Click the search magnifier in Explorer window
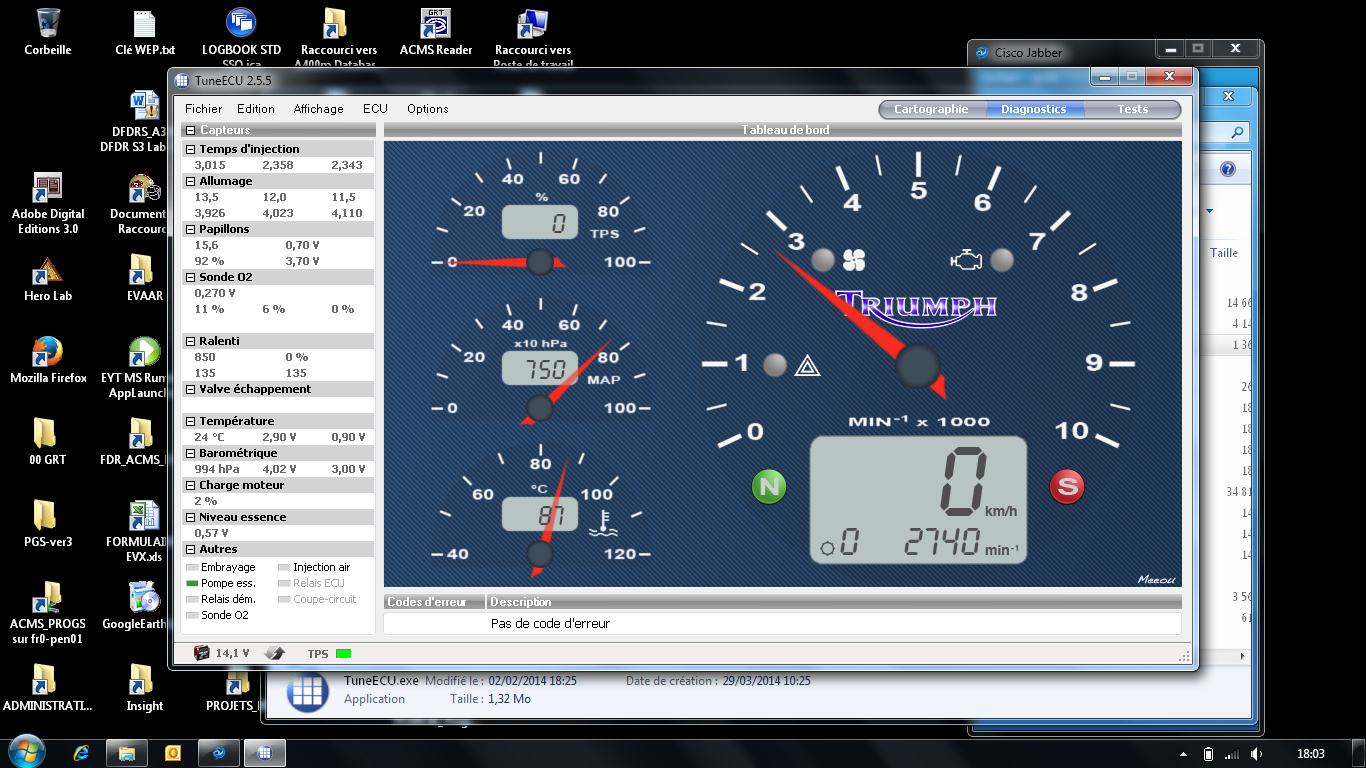This screenshot has width=1366, height=768. pos(1237,132)
